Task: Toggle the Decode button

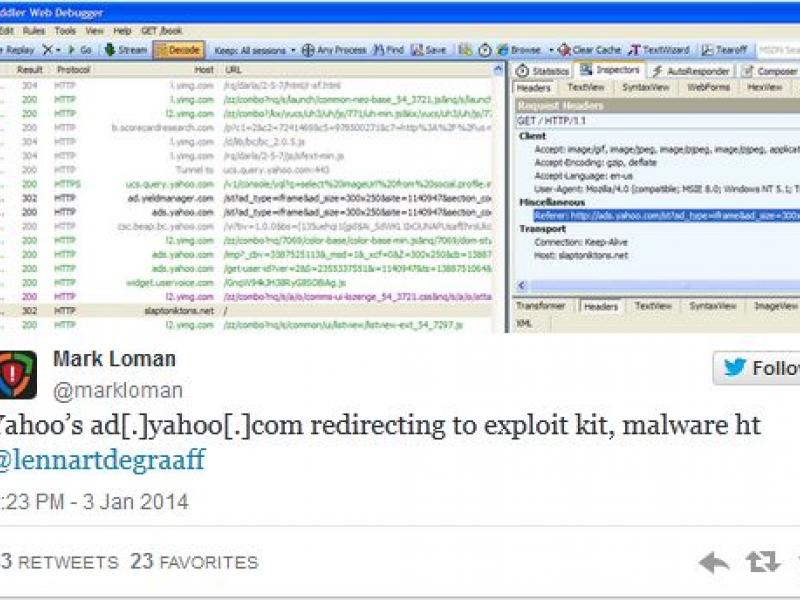Action: 179,49
